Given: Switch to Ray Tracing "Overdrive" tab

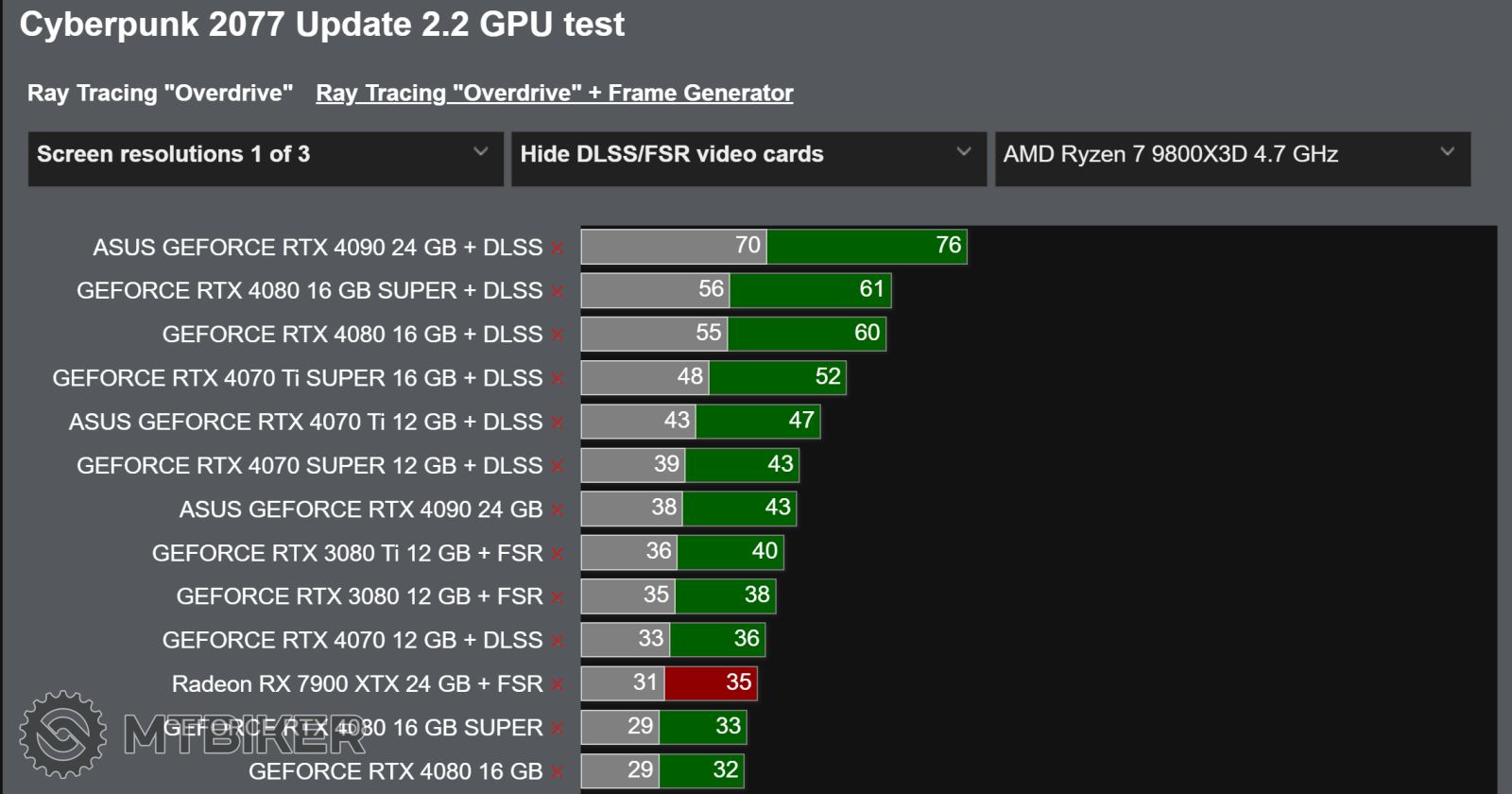Looking at the screenshot, I should [160, 94].
